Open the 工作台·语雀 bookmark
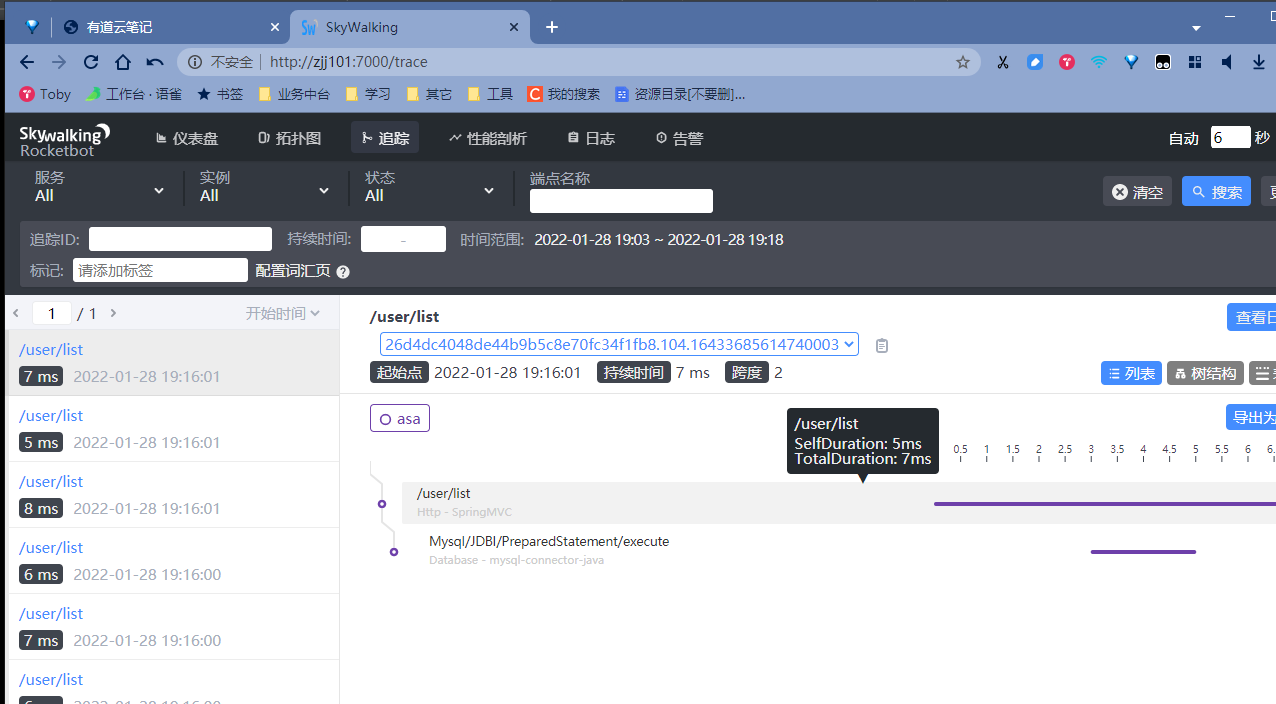 134,94
